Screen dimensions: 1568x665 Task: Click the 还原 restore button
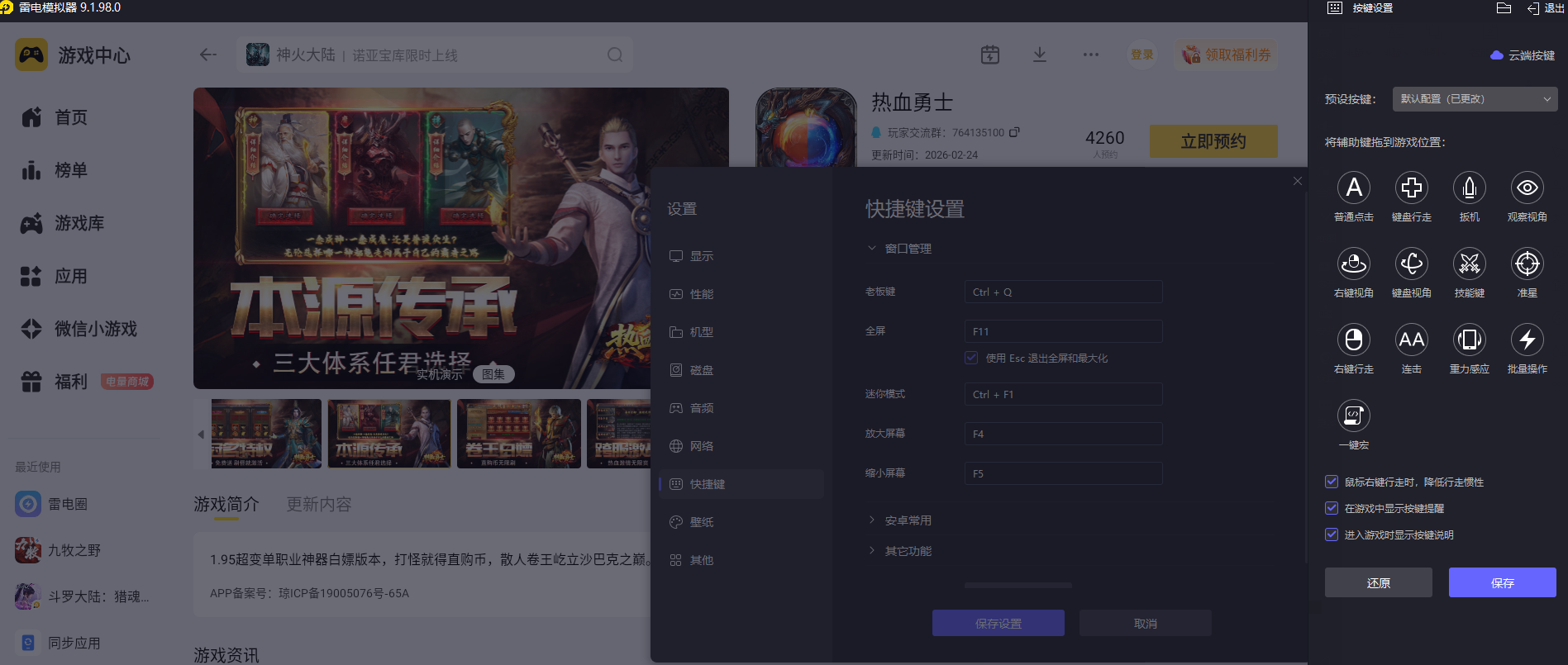tap(1379, 582)
